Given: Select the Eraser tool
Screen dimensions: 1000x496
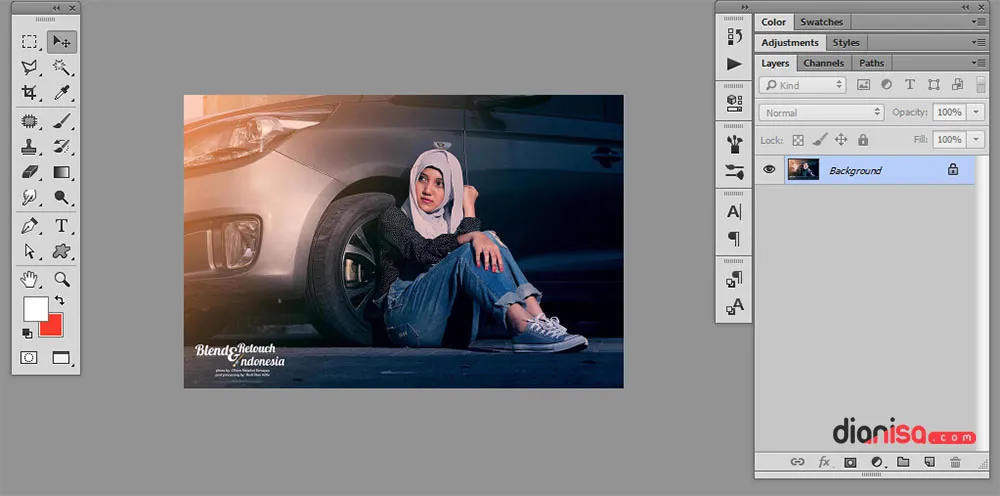Looking at the screenshot, I should click(29, 172).
